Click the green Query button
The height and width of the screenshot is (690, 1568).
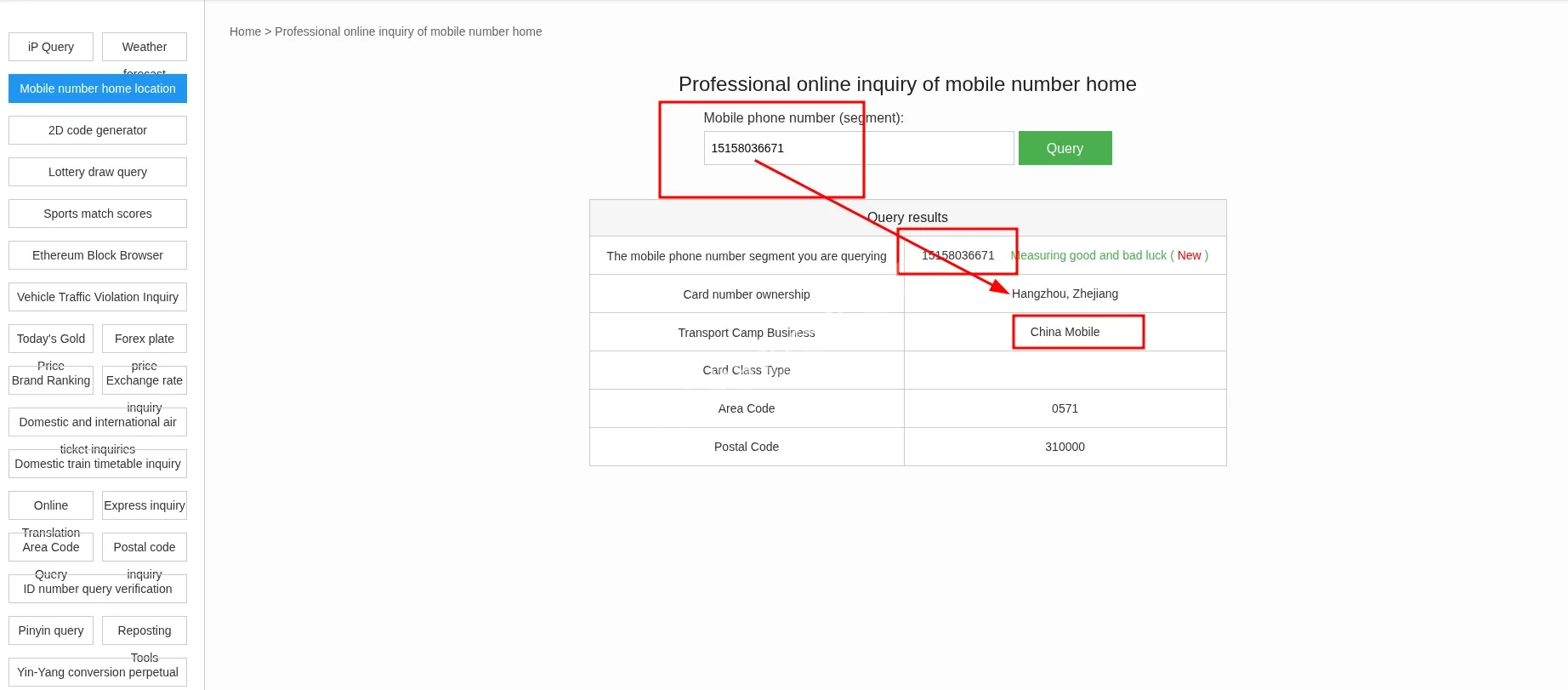tap(1065, 148)
